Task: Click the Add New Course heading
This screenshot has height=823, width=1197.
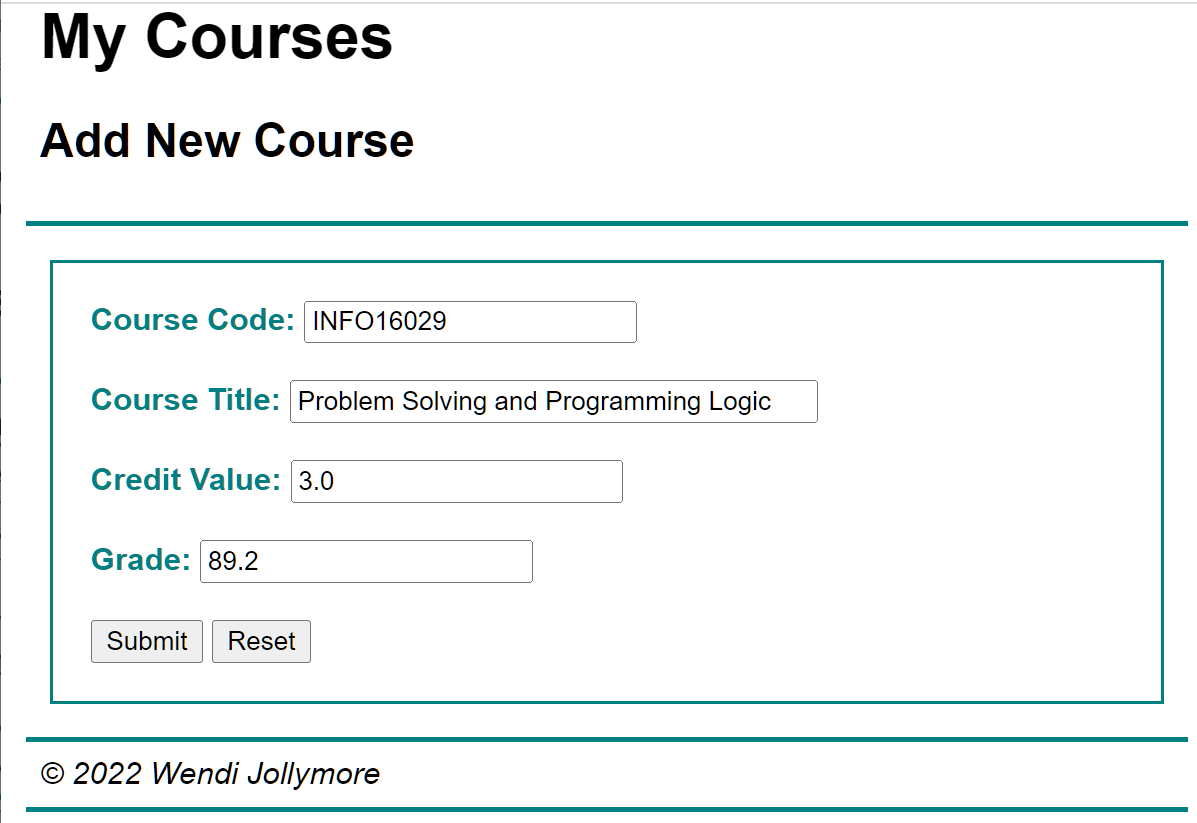Action: pos(227,141)
